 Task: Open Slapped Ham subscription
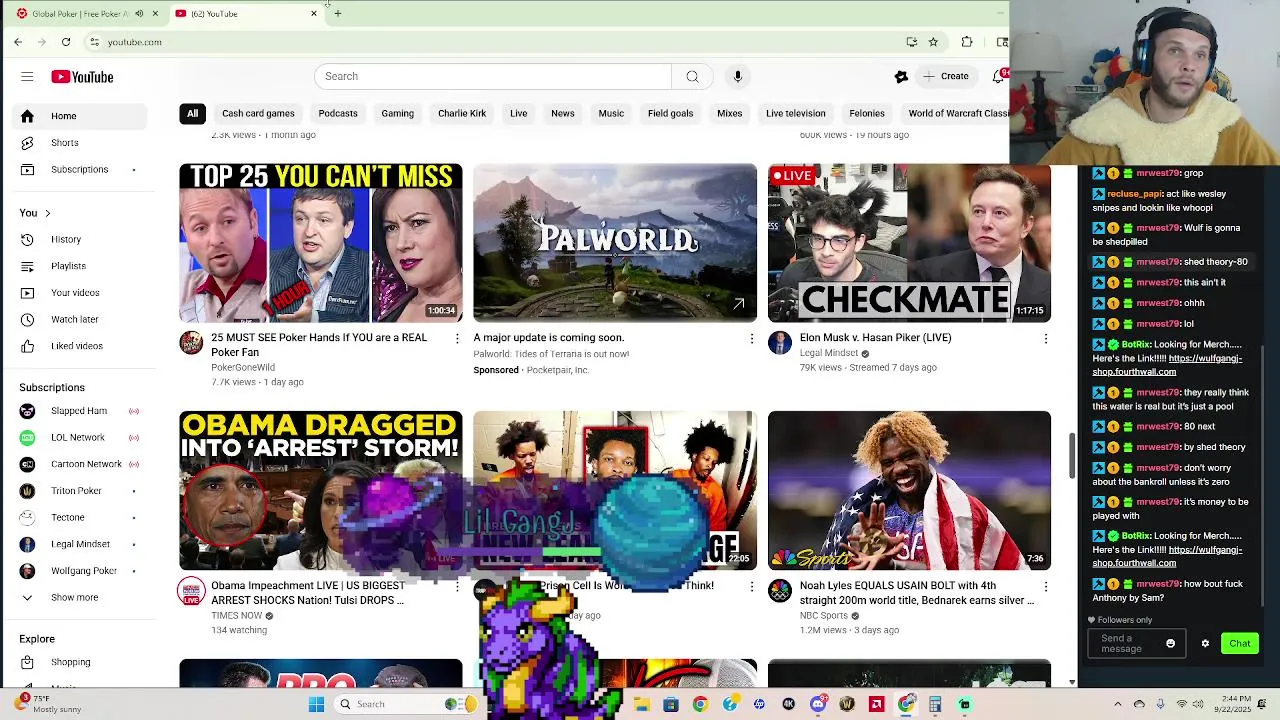click(x=77, y=411)
